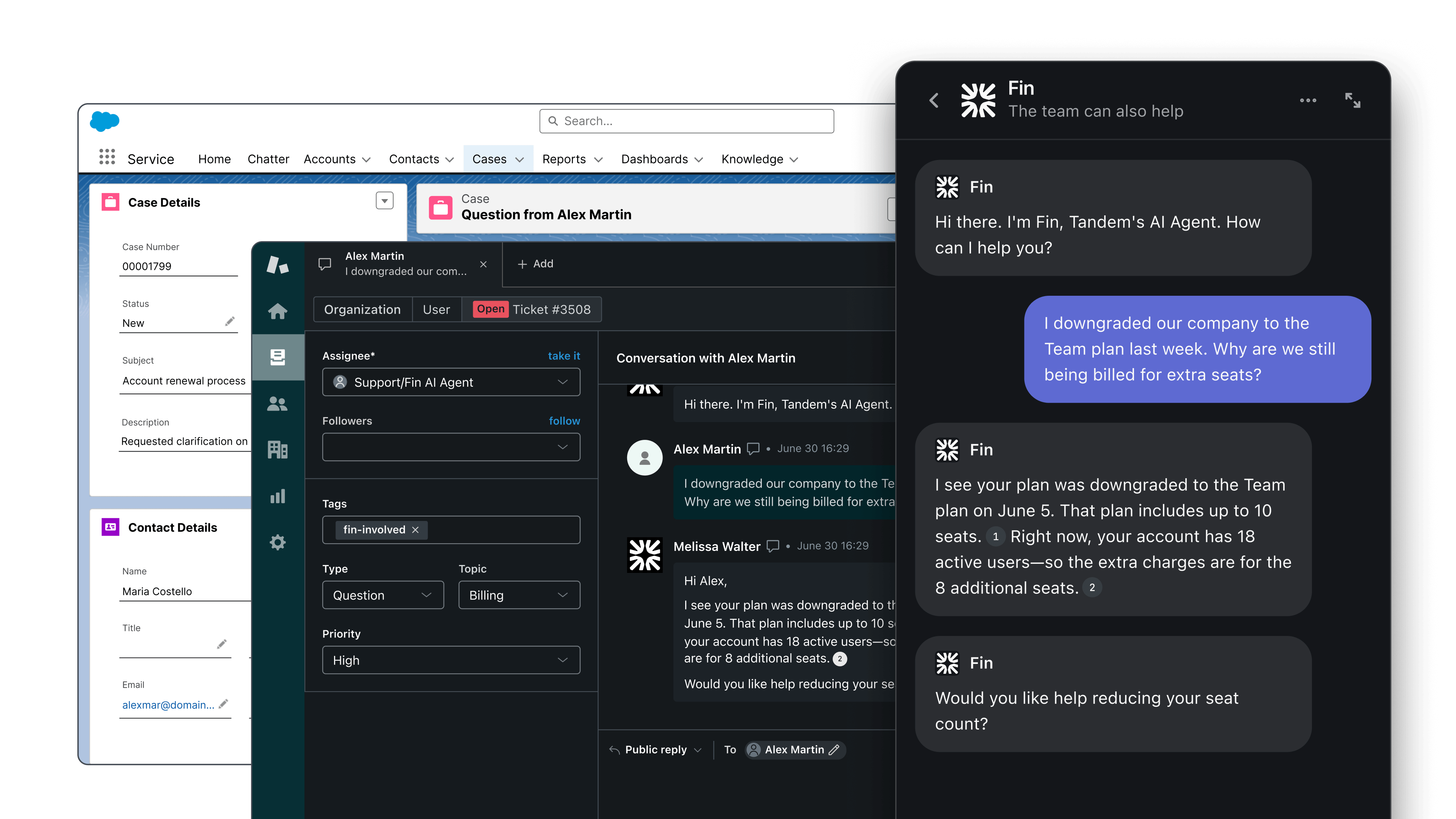Open the Case Details panel dropdown arrow
Screen dimensions: 1456x819
tap(384, 201)
